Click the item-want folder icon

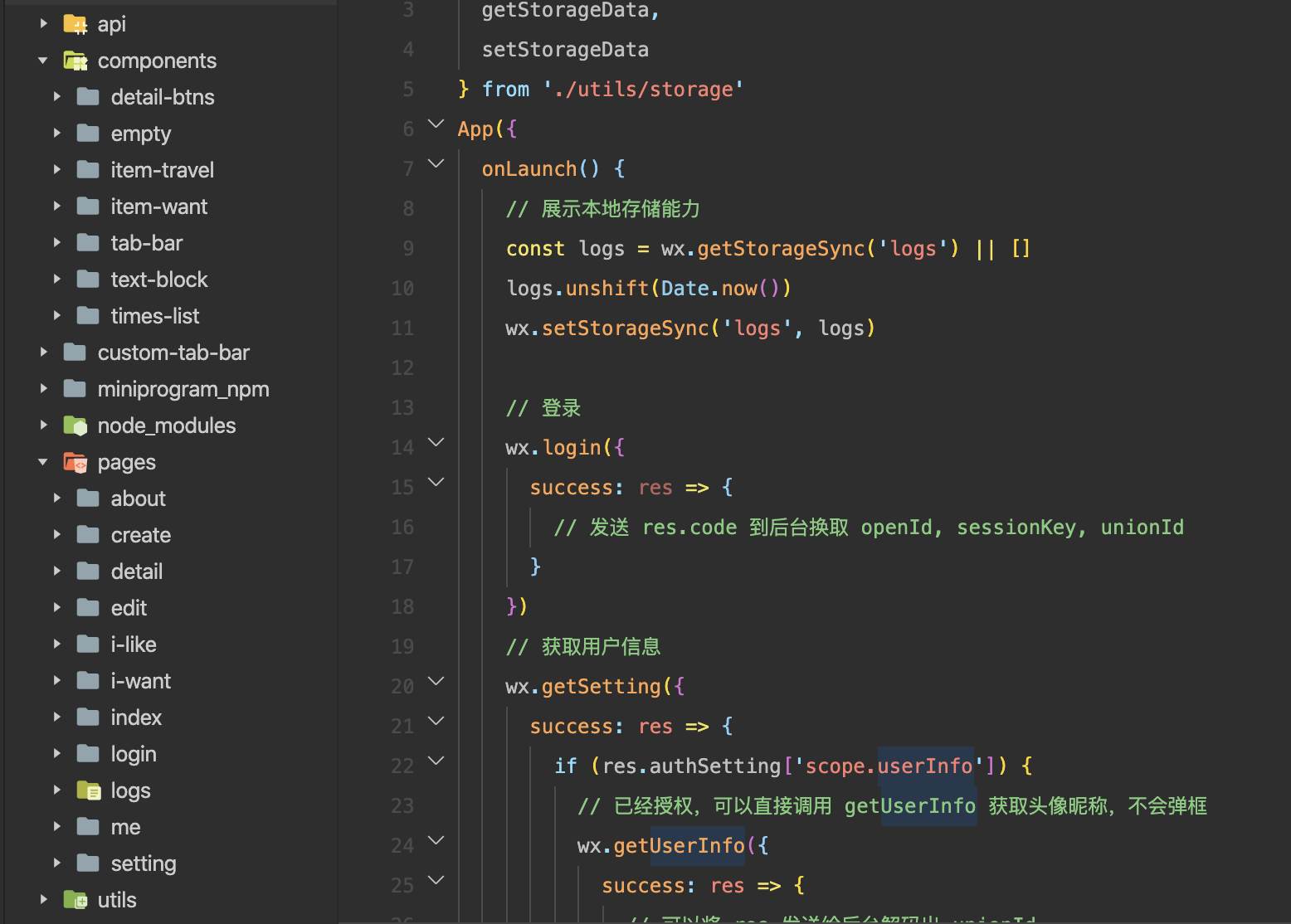[x=88, y=207]
